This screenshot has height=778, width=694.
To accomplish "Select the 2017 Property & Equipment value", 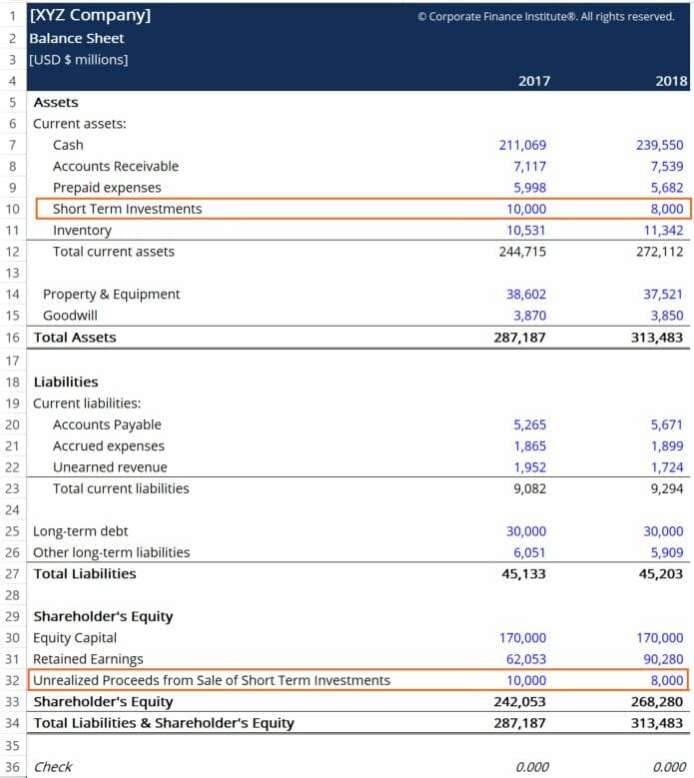I will point(522,294).
